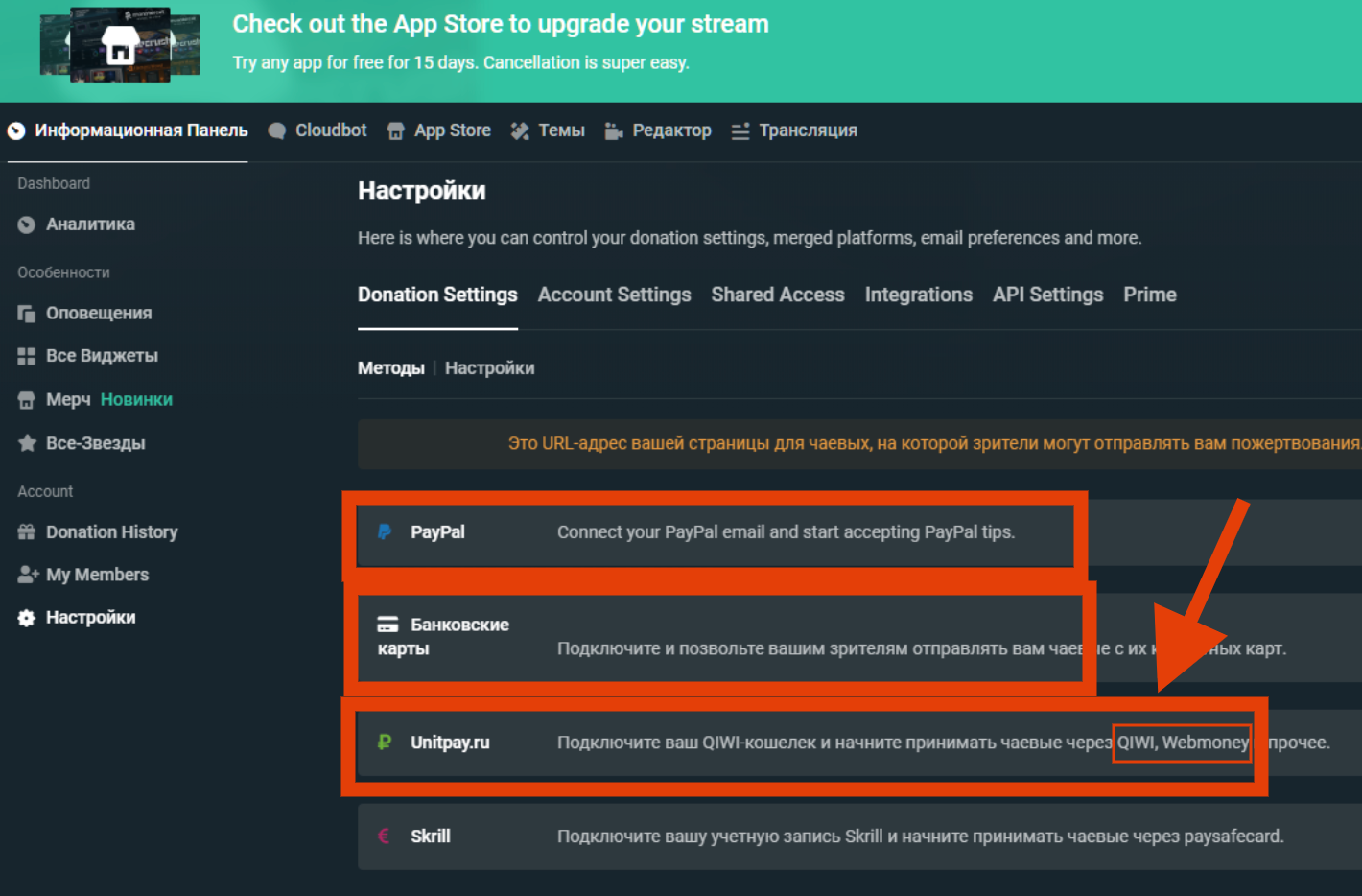Click the Skrill euro icon

[x=384, y=836]
